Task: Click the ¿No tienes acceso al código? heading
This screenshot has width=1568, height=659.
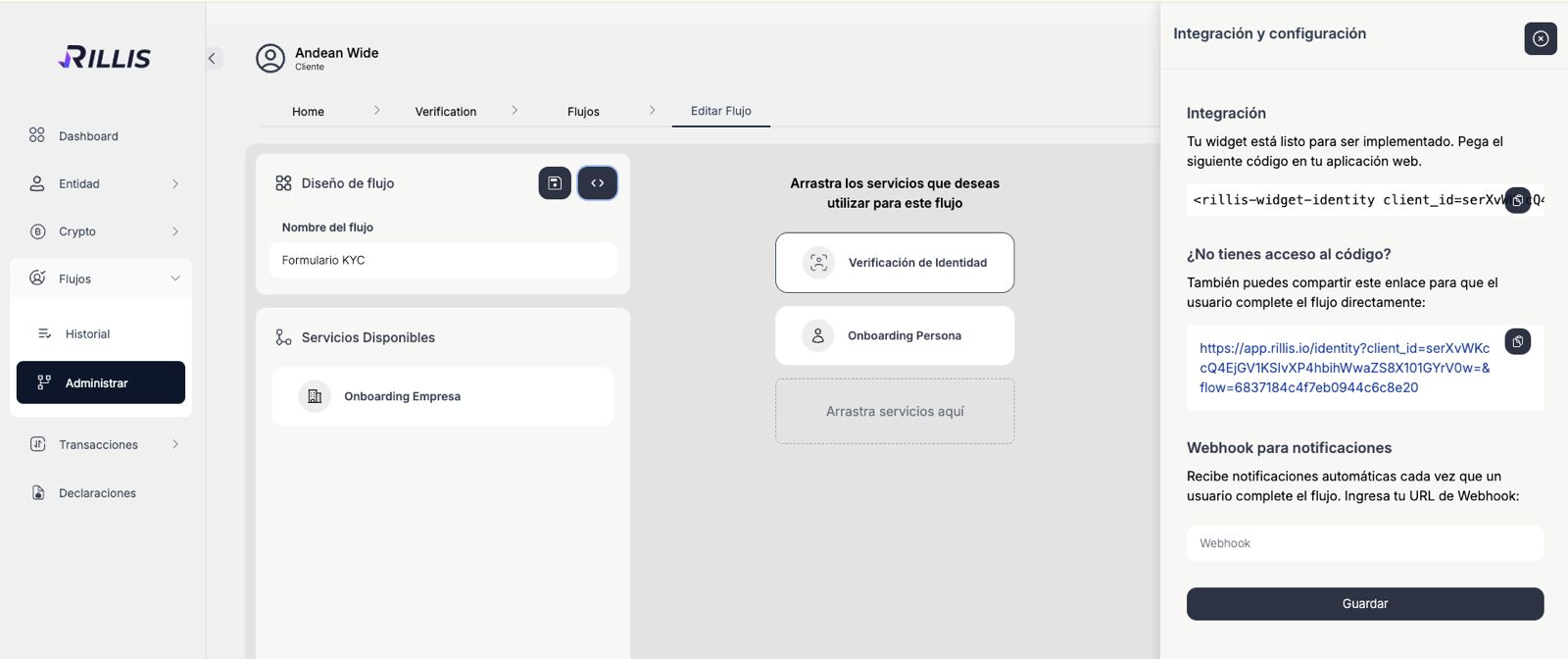Action: (x=1289, y=254)
